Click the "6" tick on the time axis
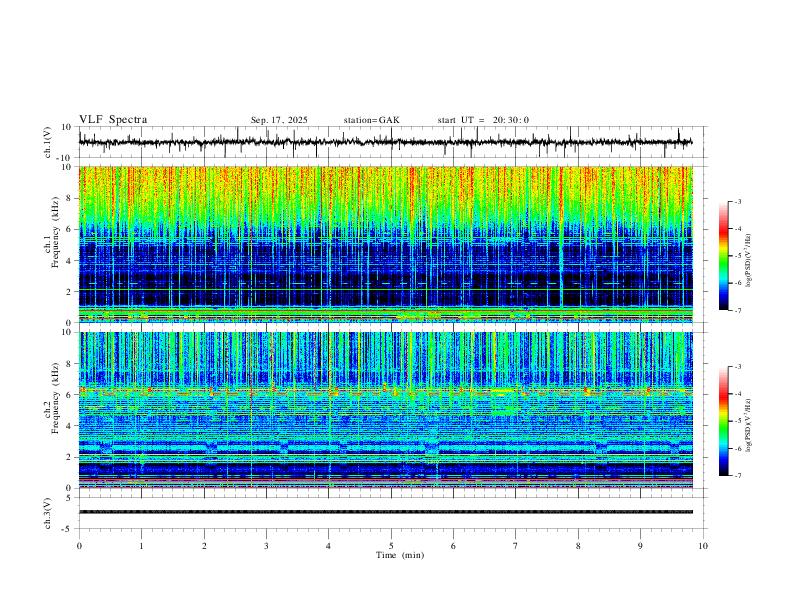This screenshot has width=792, height=612. 454,546
